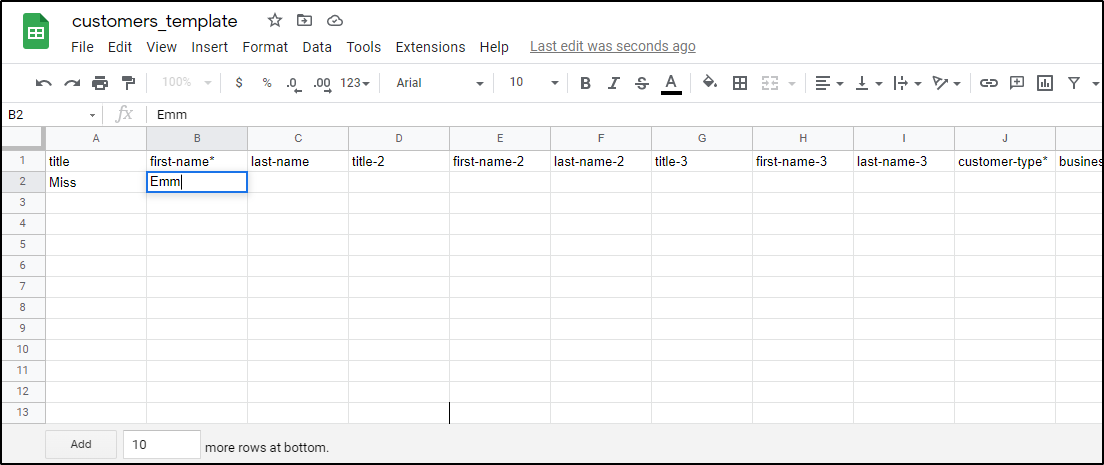Viewport: 1104px width, 465px height.
Task: Click the Undo arrow icon
Action: point(44,83)
